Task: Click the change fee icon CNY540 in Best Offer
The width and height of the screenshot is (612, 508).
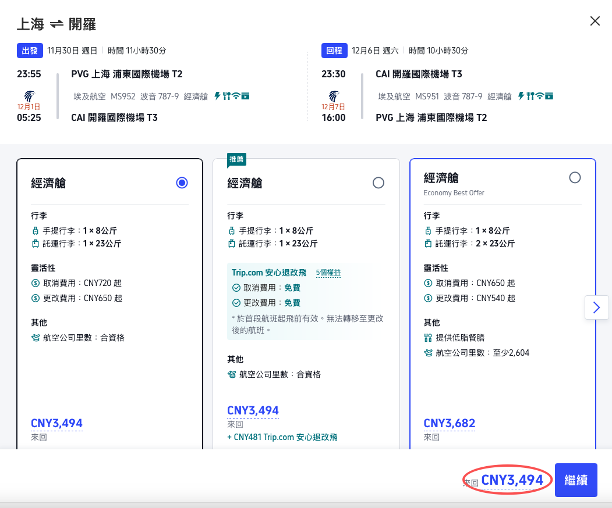Action: click(x=428, y=298)
